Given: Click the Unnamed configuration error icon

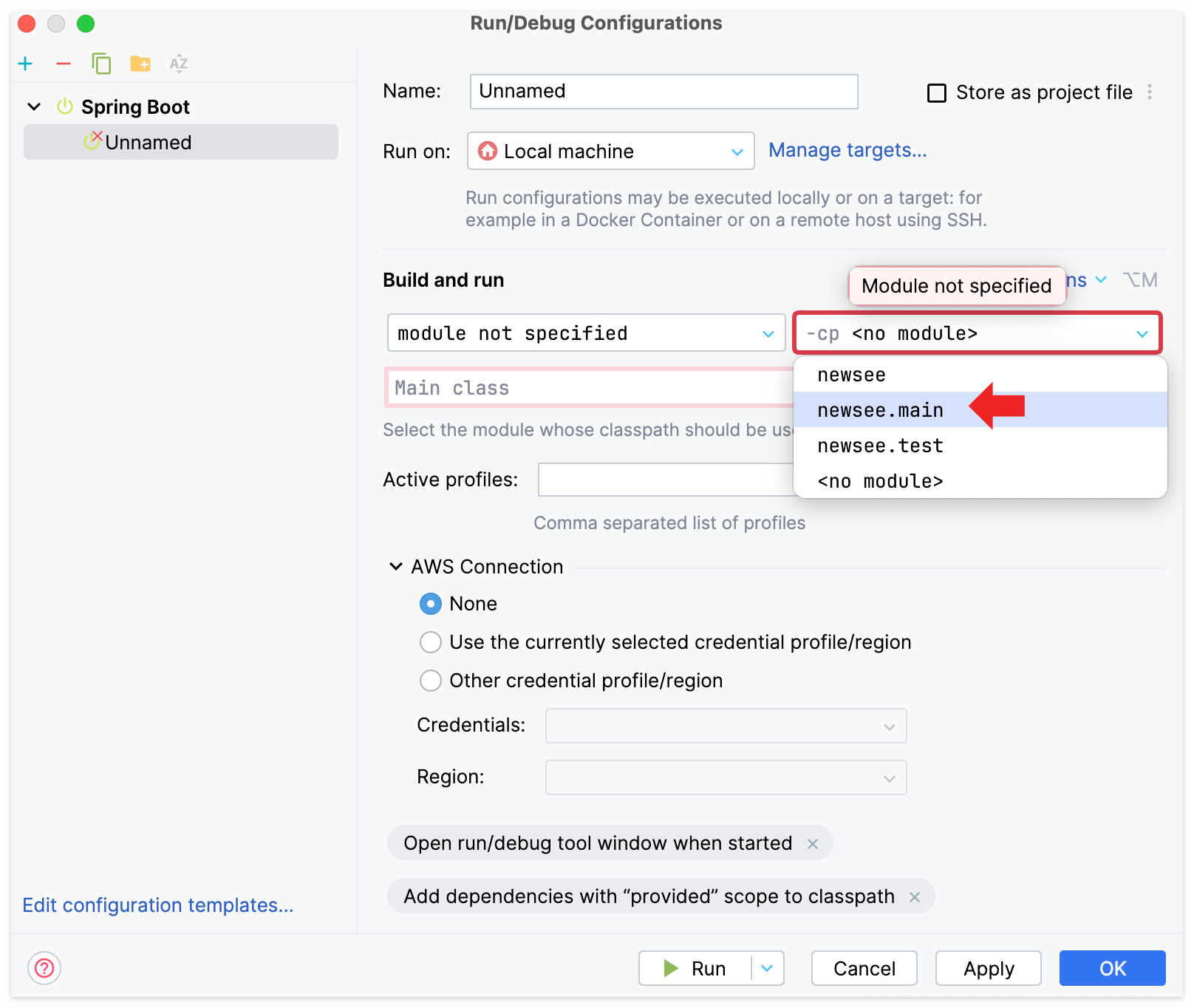Looking at the screenshot, I should [x=92, y=140].
